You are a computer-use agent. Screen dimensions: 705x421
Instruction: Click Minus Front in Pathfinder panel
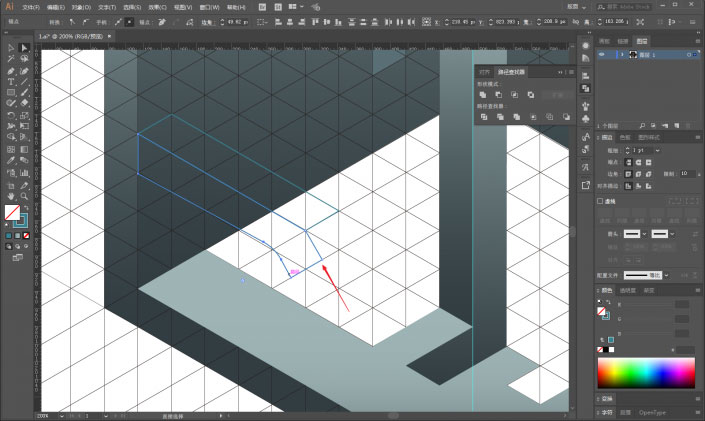click(x=499, y=94)
